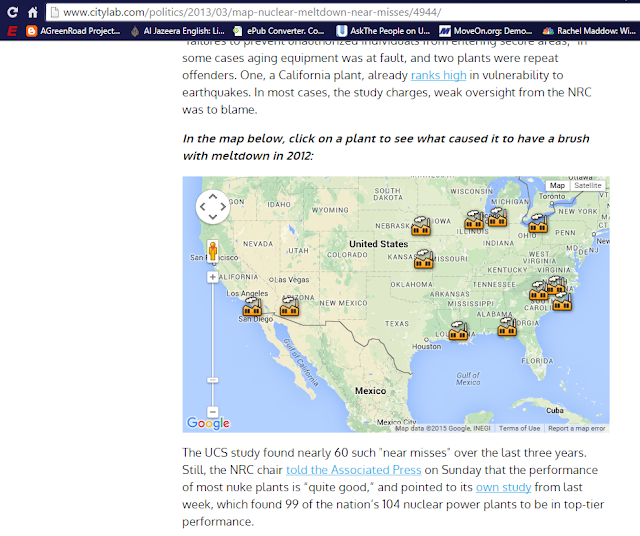Open the Rachel Maddow bookmark
Image resolution: width=640 pixels, height=536 pixels.
tap(589, 31)
